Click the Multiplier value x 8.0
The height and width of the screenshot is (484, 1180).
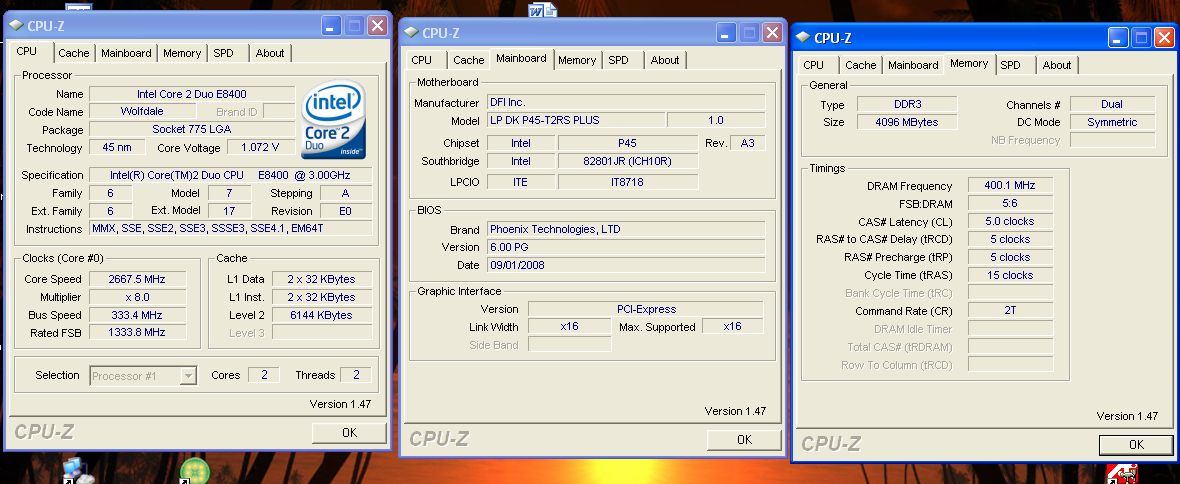136,297
